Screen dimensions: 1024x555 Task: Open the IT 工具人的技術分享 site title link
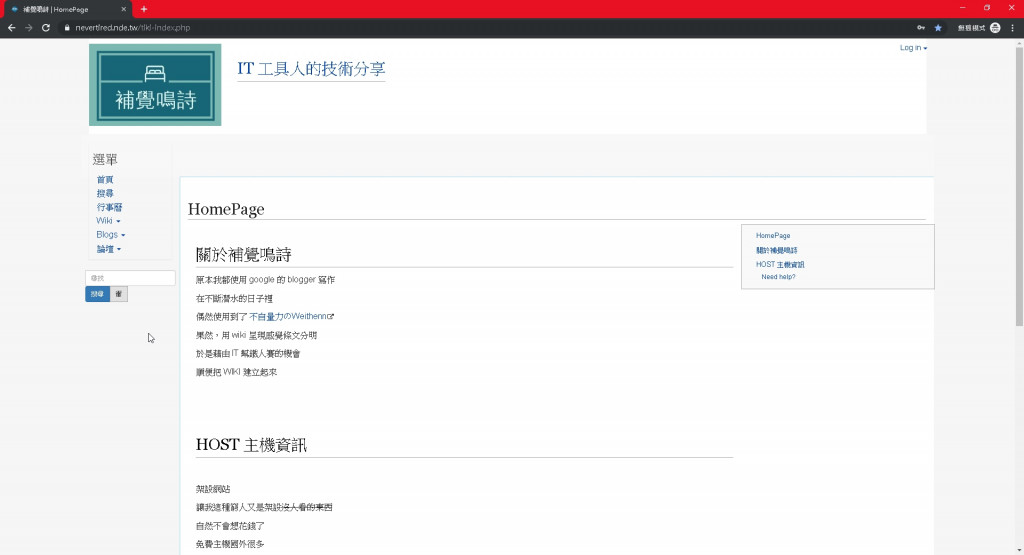(311, 69)
